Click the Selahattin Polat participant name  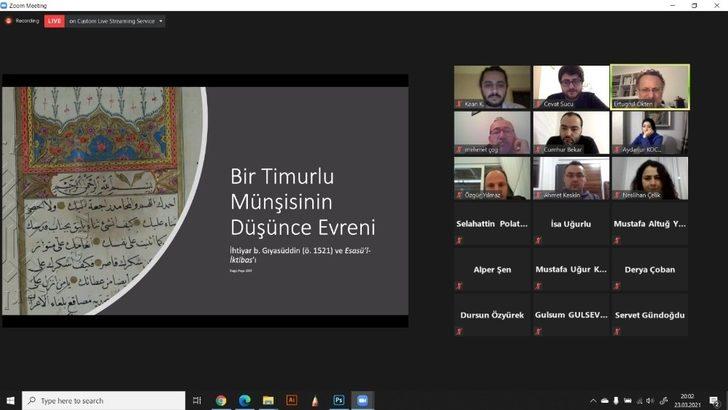[492, 224]
